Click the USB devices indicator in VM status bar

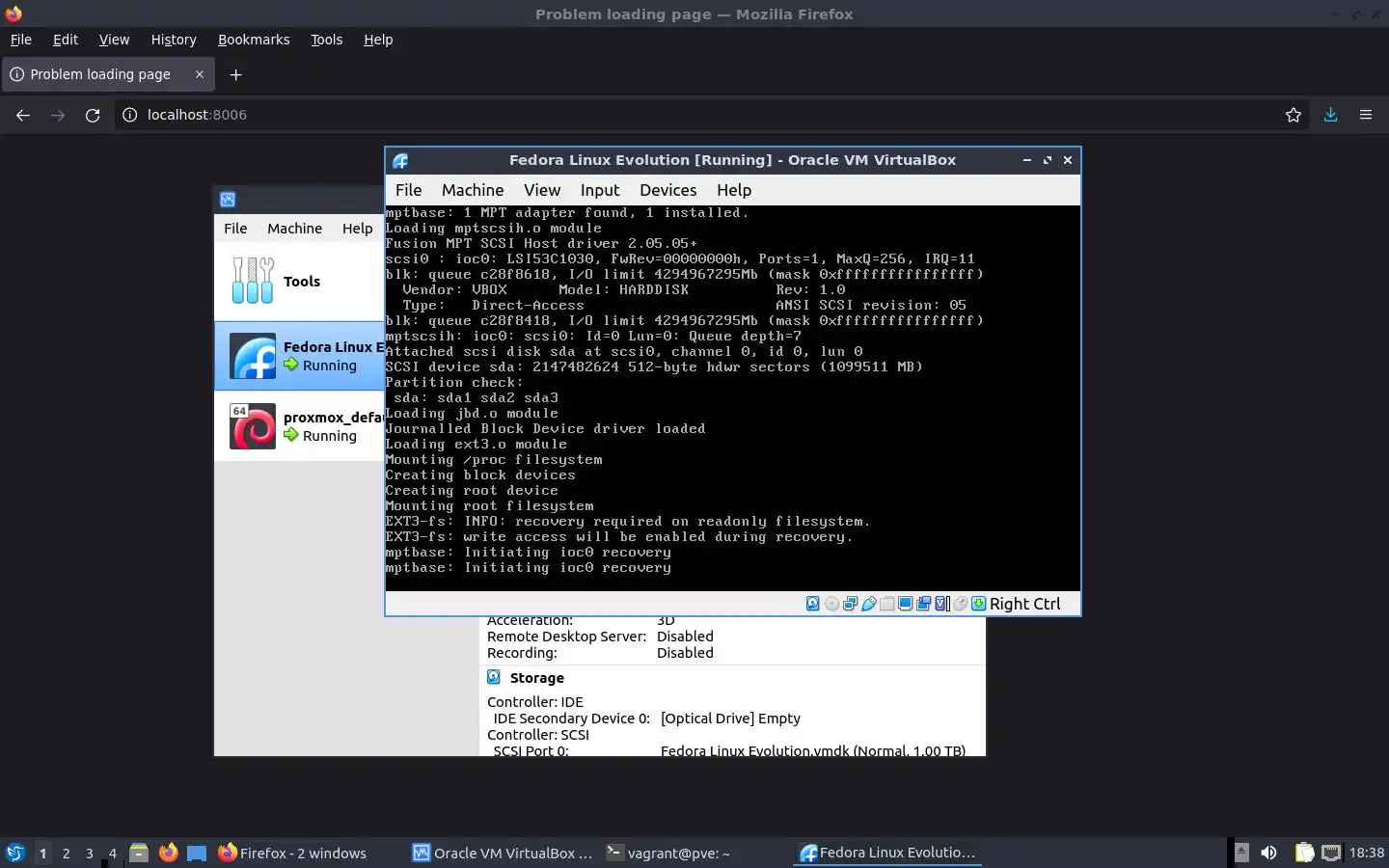point(868,604)
